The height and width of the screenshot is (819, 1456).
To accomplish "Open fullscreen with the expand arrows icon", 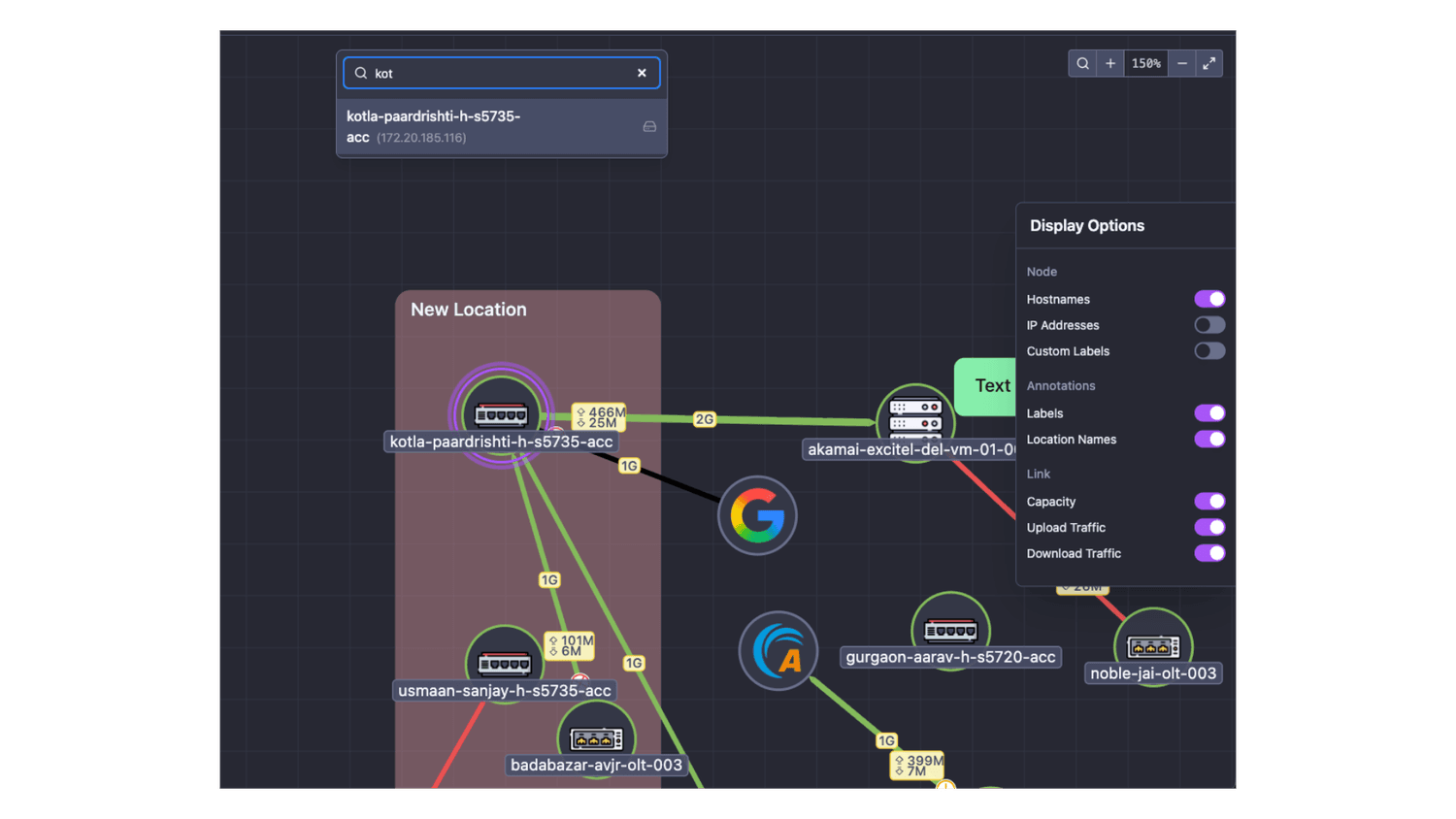I will click(x=1209, y=64).
